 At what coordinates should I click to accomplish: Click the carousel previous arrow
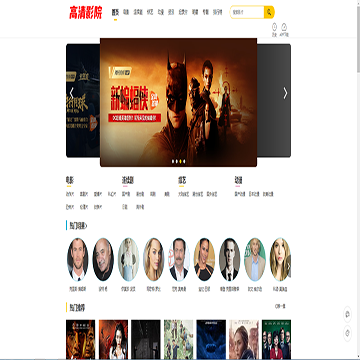71,93
